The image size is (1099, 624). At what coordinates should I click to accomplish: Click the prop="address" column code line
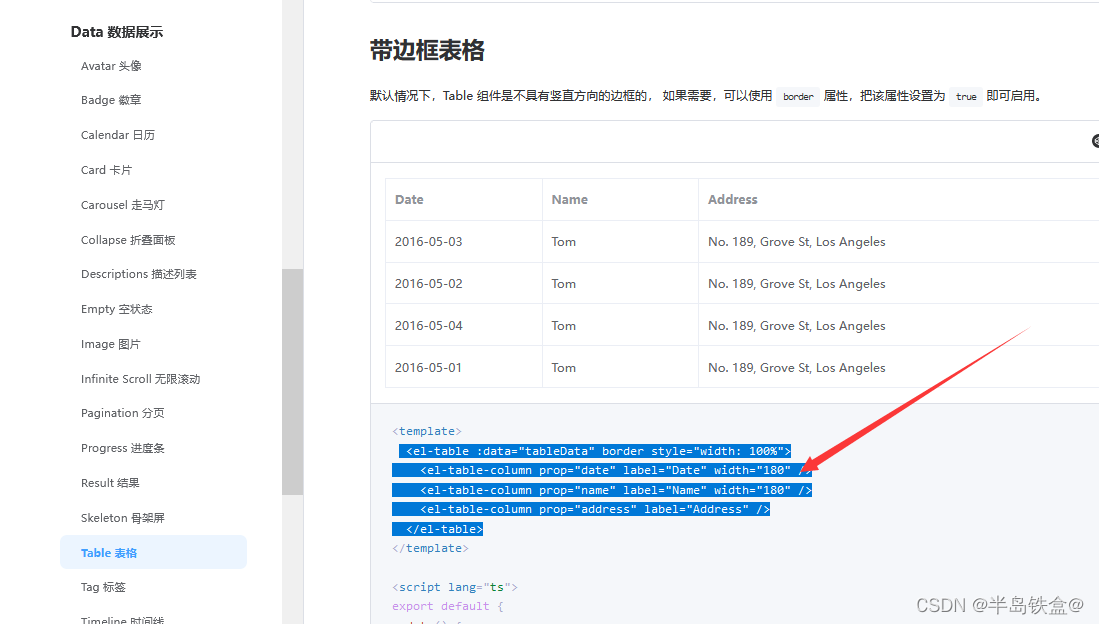click(581, 509)
